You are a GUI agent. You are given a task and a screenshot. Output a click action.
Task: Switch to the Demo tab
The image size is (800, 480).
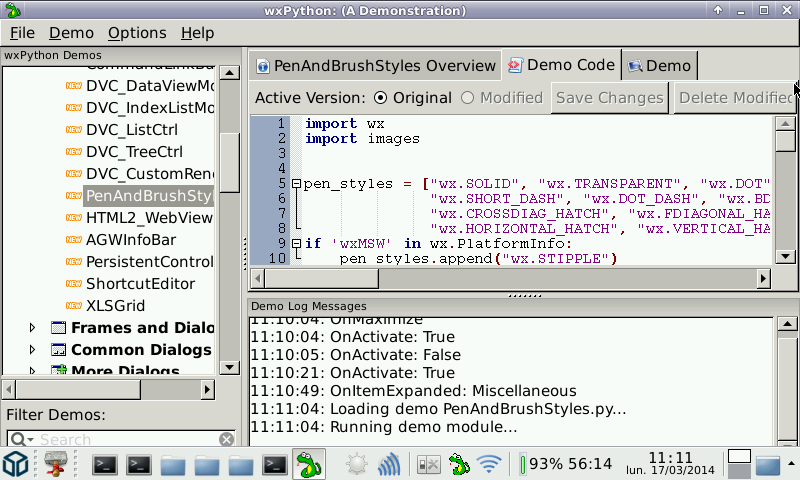click(x=659, y=66)
